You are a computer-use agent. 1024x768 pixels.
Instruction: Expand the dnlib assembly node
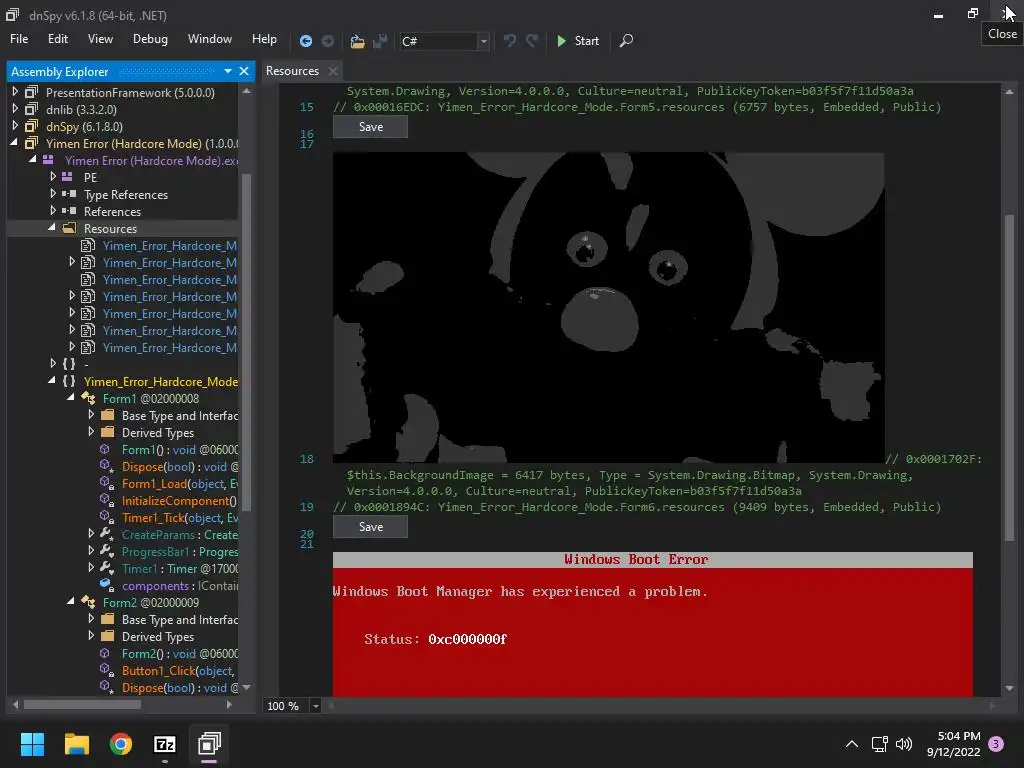15,109
